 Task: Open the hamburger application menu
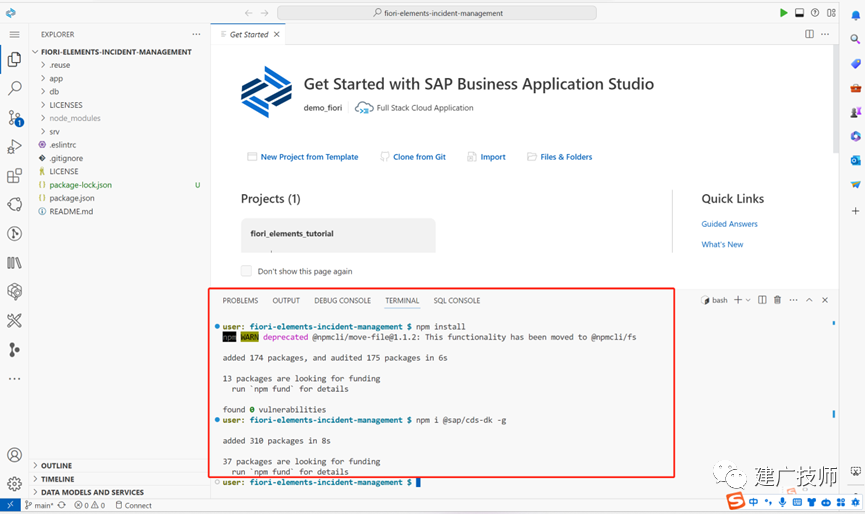click(14, 34)
